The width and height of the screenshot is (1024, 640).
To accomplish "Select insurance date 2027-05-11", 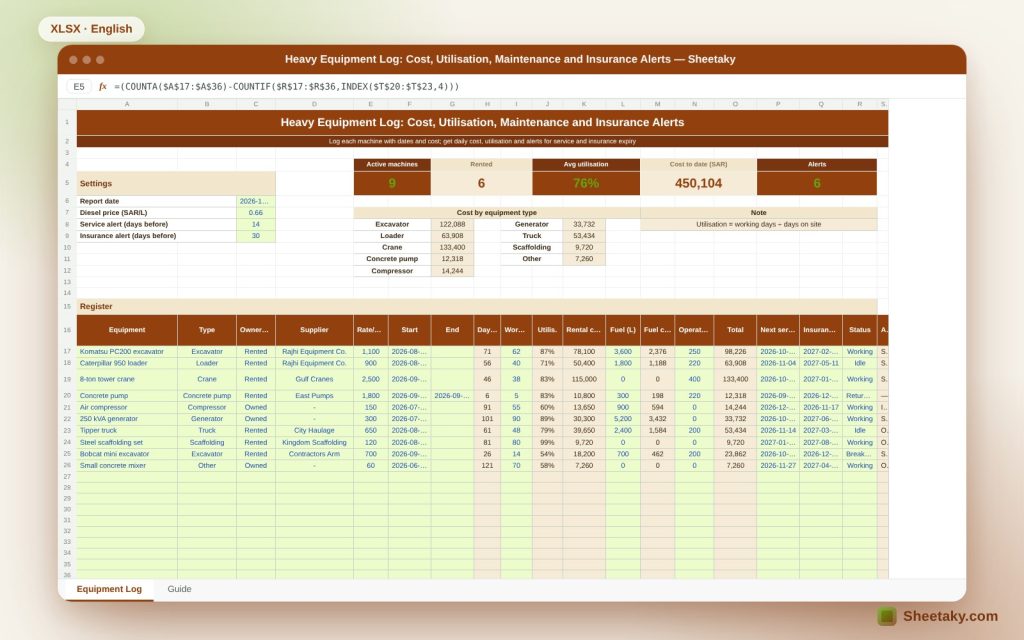I will 821,363.
